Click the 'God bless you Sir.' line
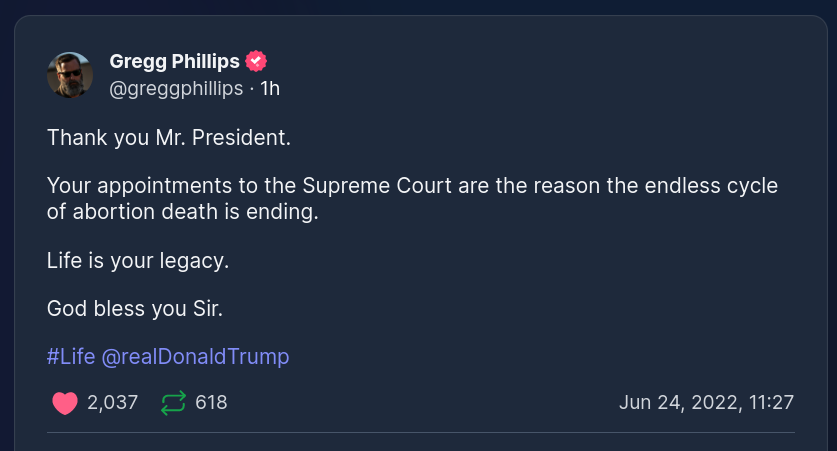 (x=134, y=309)
